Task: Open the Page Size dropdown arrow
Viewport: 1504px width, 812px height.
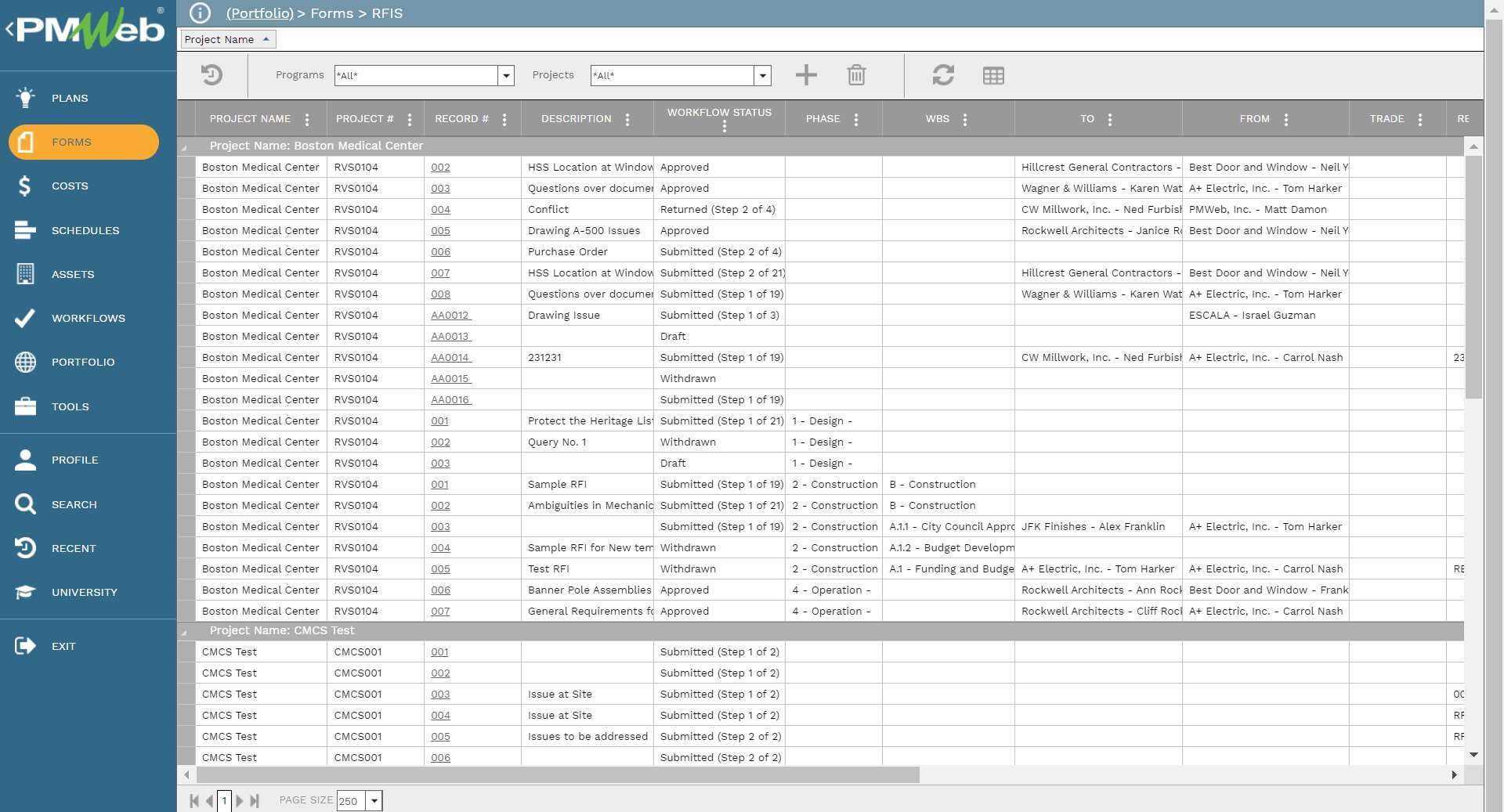Action: (374, 801)
